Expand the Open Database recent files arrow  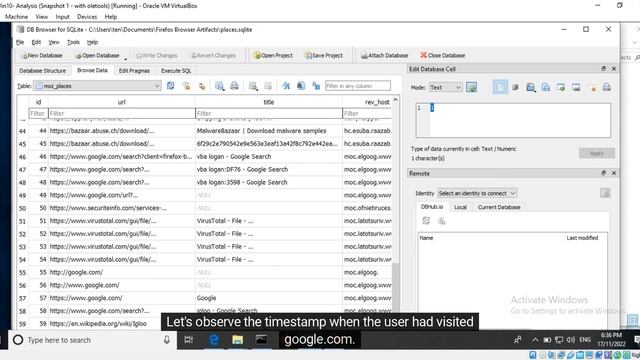(x=126, y=58)
